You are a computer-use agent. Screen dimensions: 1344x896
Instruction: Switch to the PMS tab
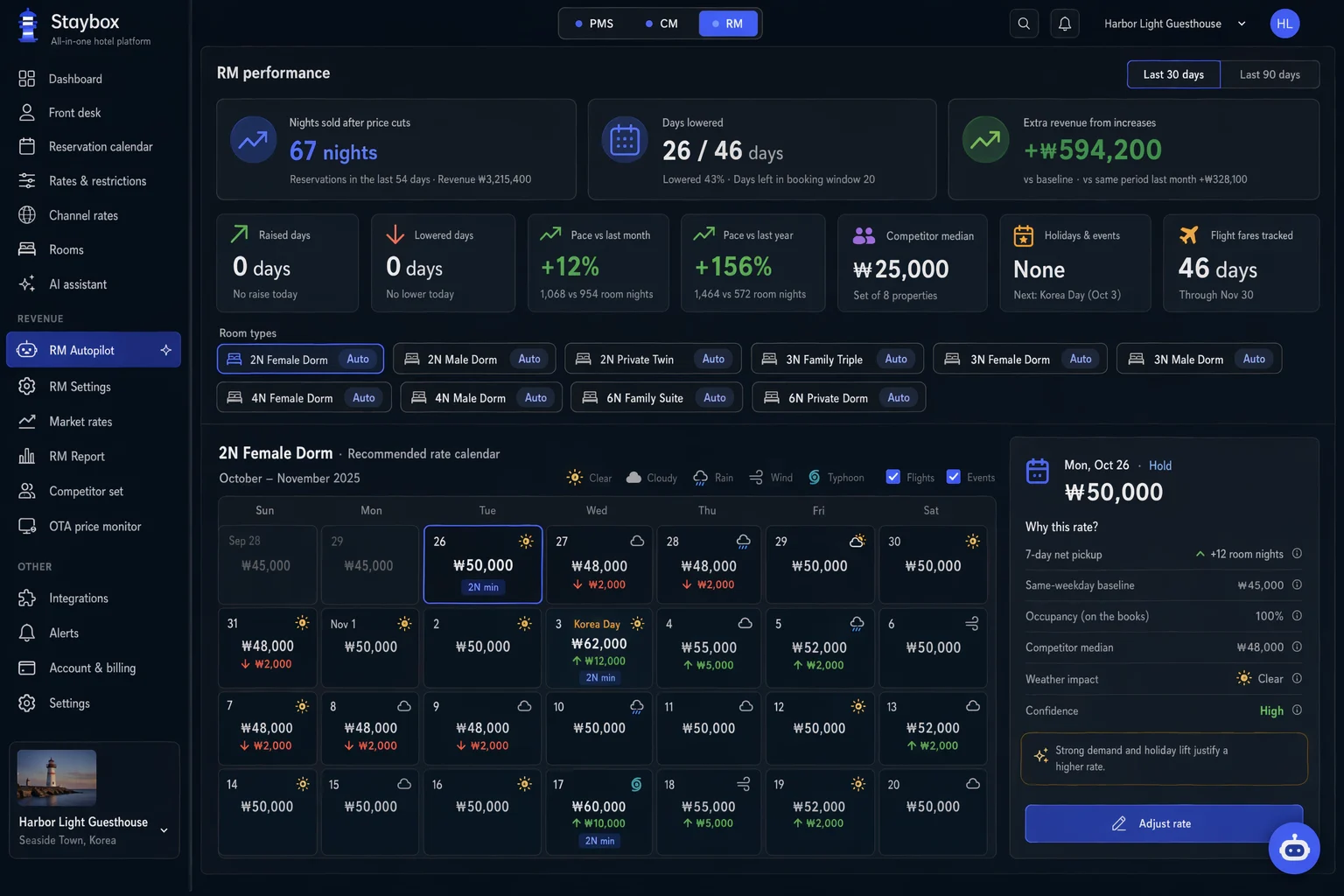point(594,24)
